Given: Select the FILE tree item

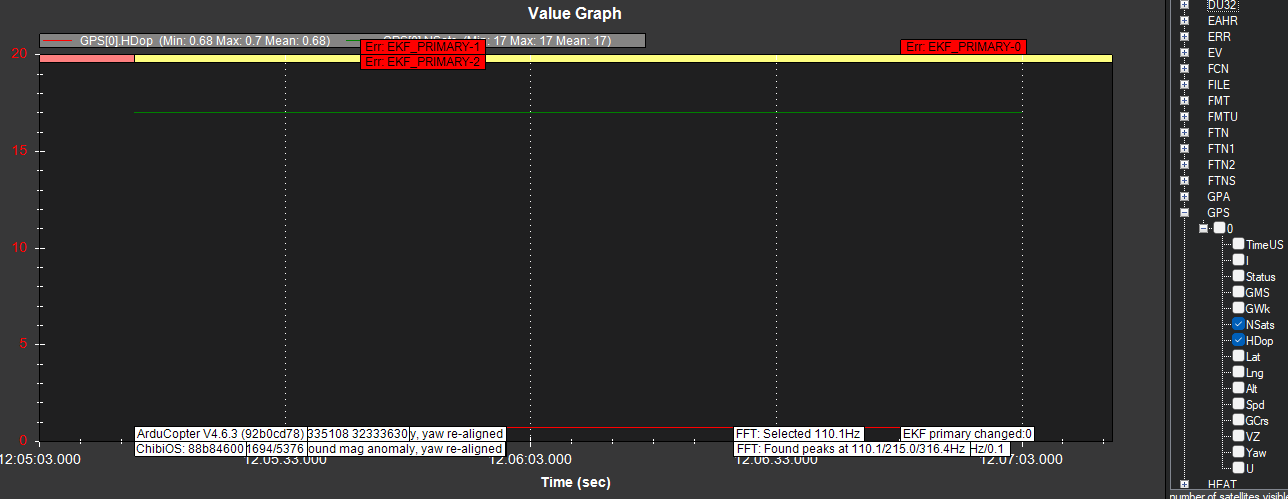Looking at the screenshot, I should (x=1218, y=85).
